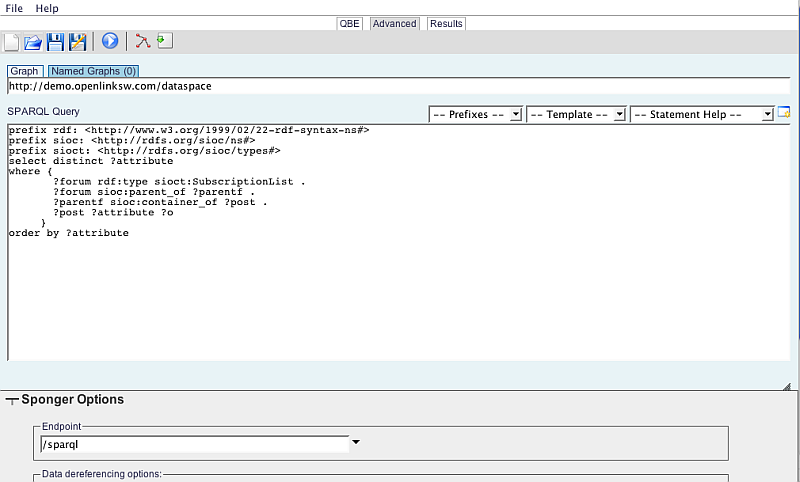Click the 'order by ?attribute' line
The width and height of the screenshot is (800, 482).
(69, 233)
